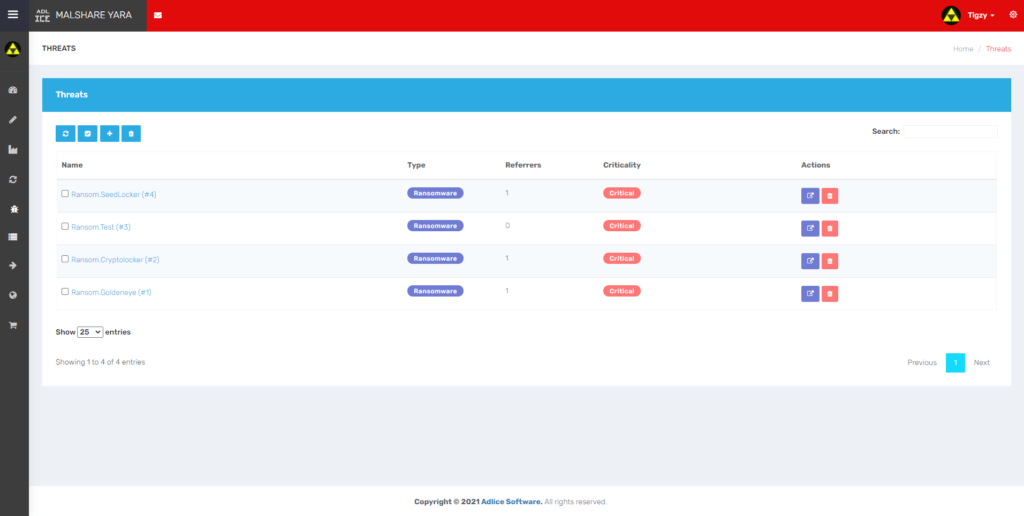The width and height of the screenshot is (1024, 516).
Task: Click the settings gear icon in header
Action: click(x=1012, y=15)
